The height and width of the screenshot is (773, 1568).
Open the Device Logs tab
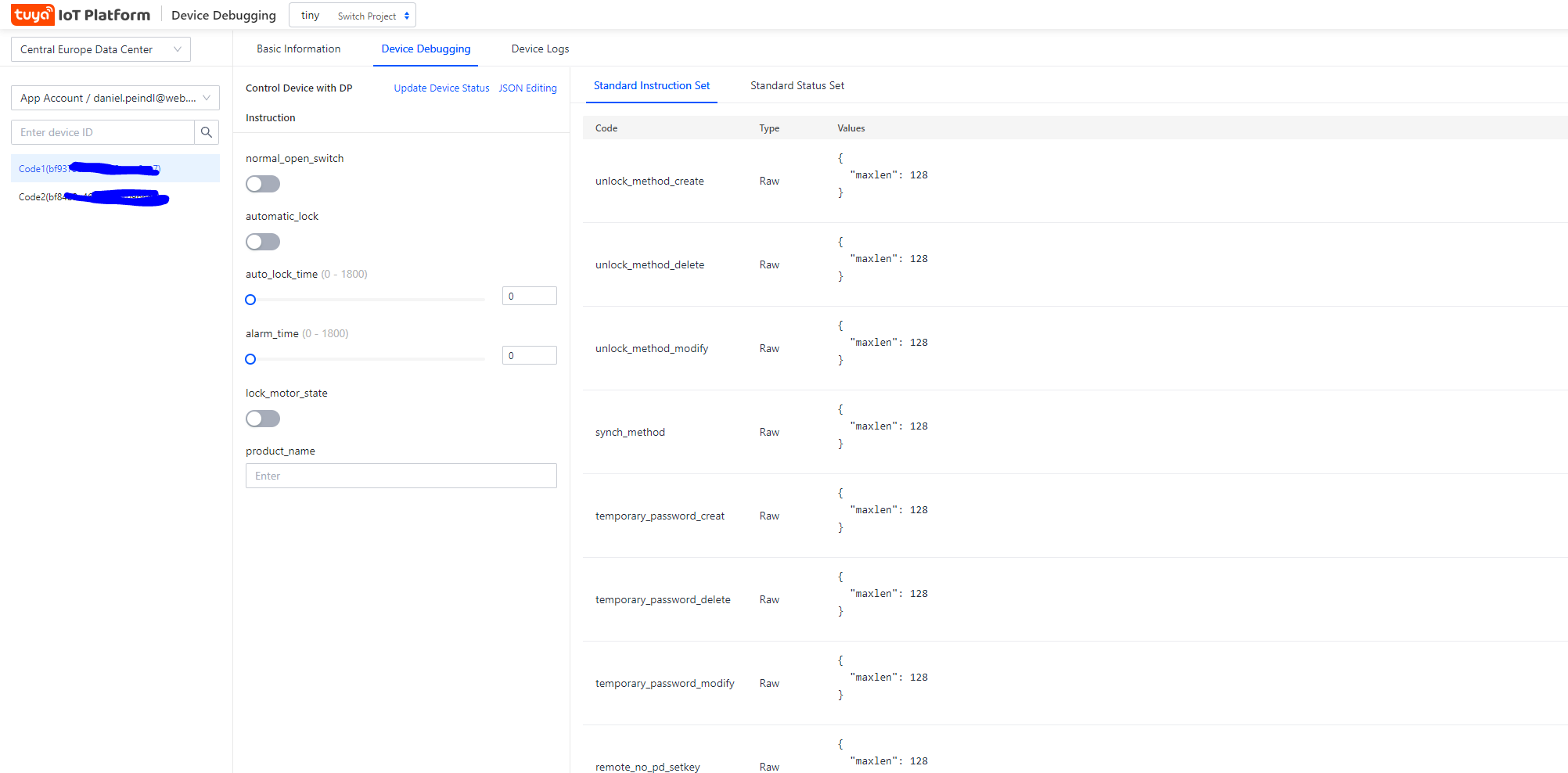click(540, 49)
